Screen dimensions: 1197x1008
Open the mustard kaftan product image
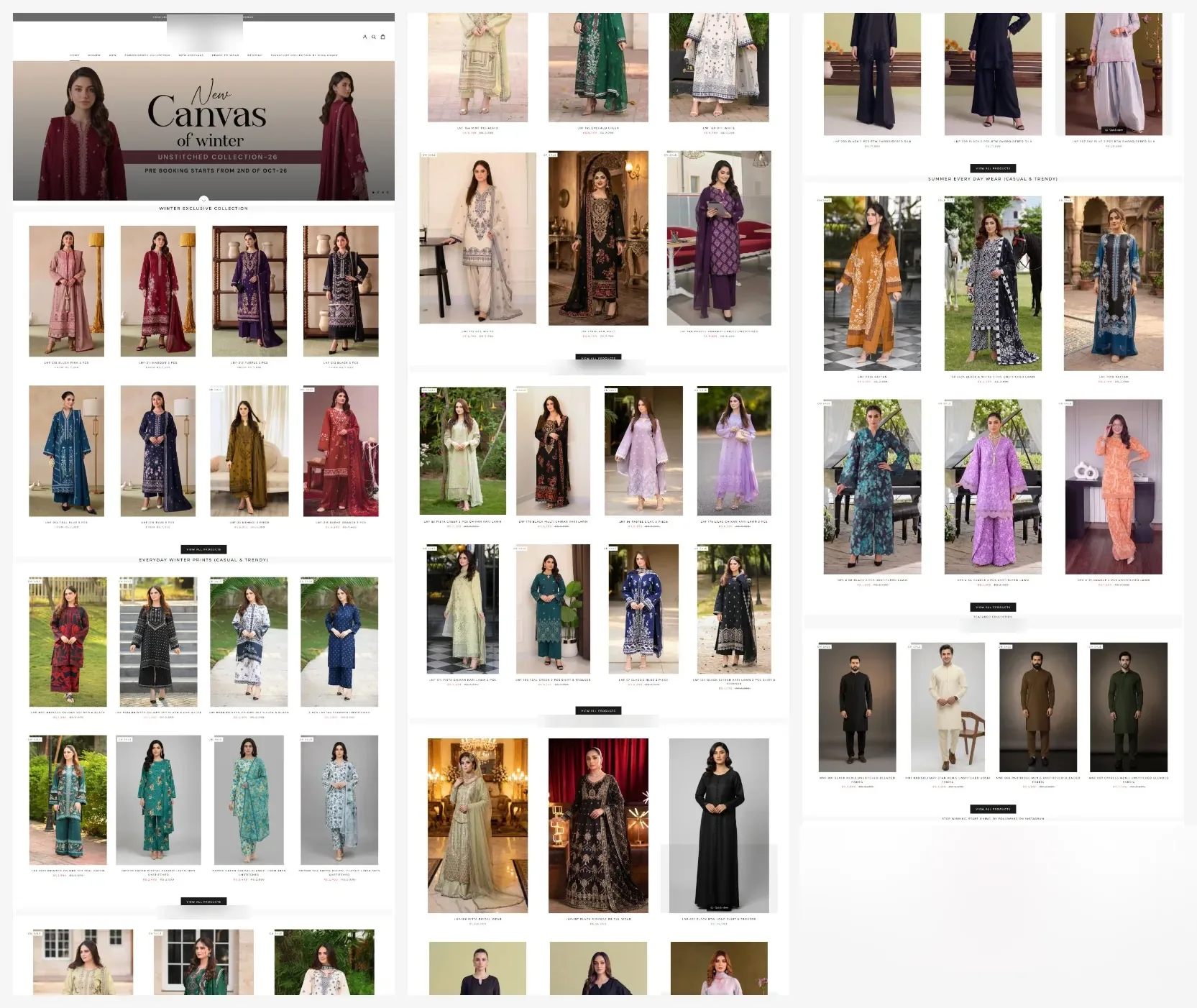(872, 283)
